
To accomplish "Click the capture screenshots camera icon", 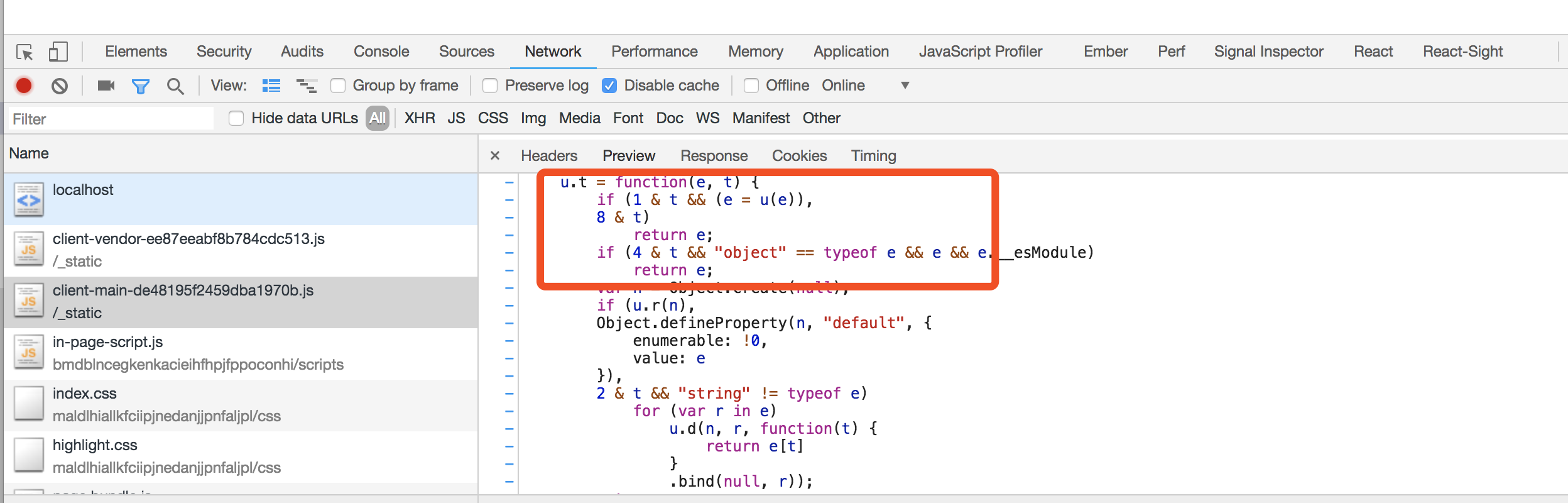I will [x=106, y=86].
